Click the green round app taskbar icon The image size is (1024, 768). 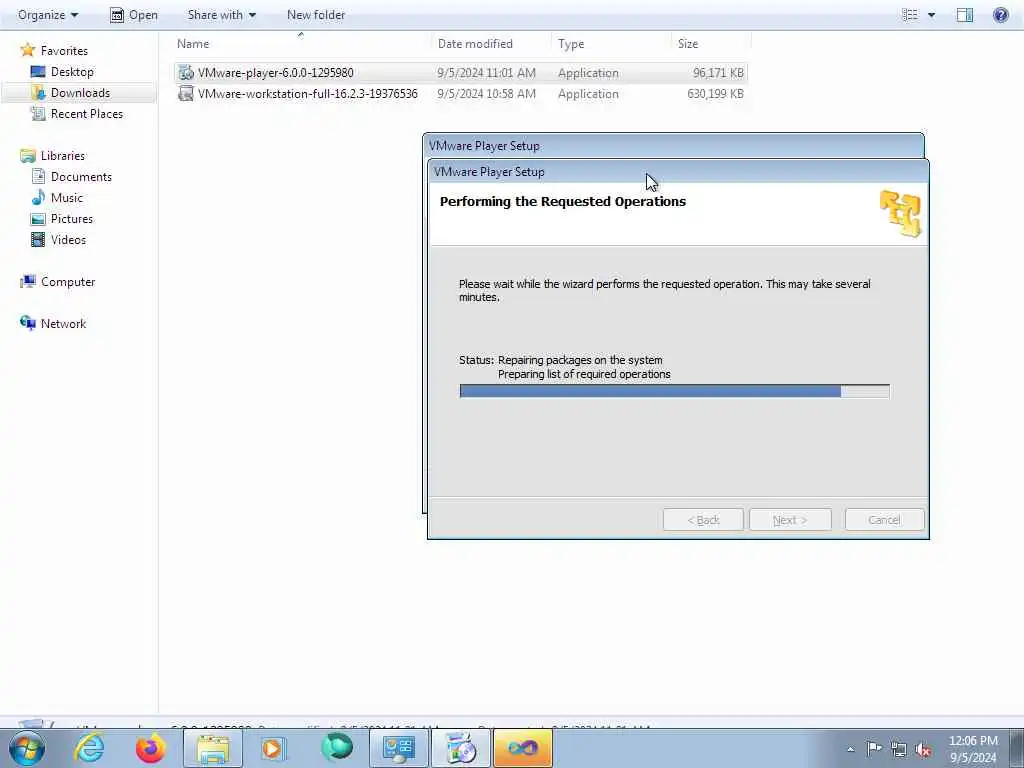click(337, 748)
